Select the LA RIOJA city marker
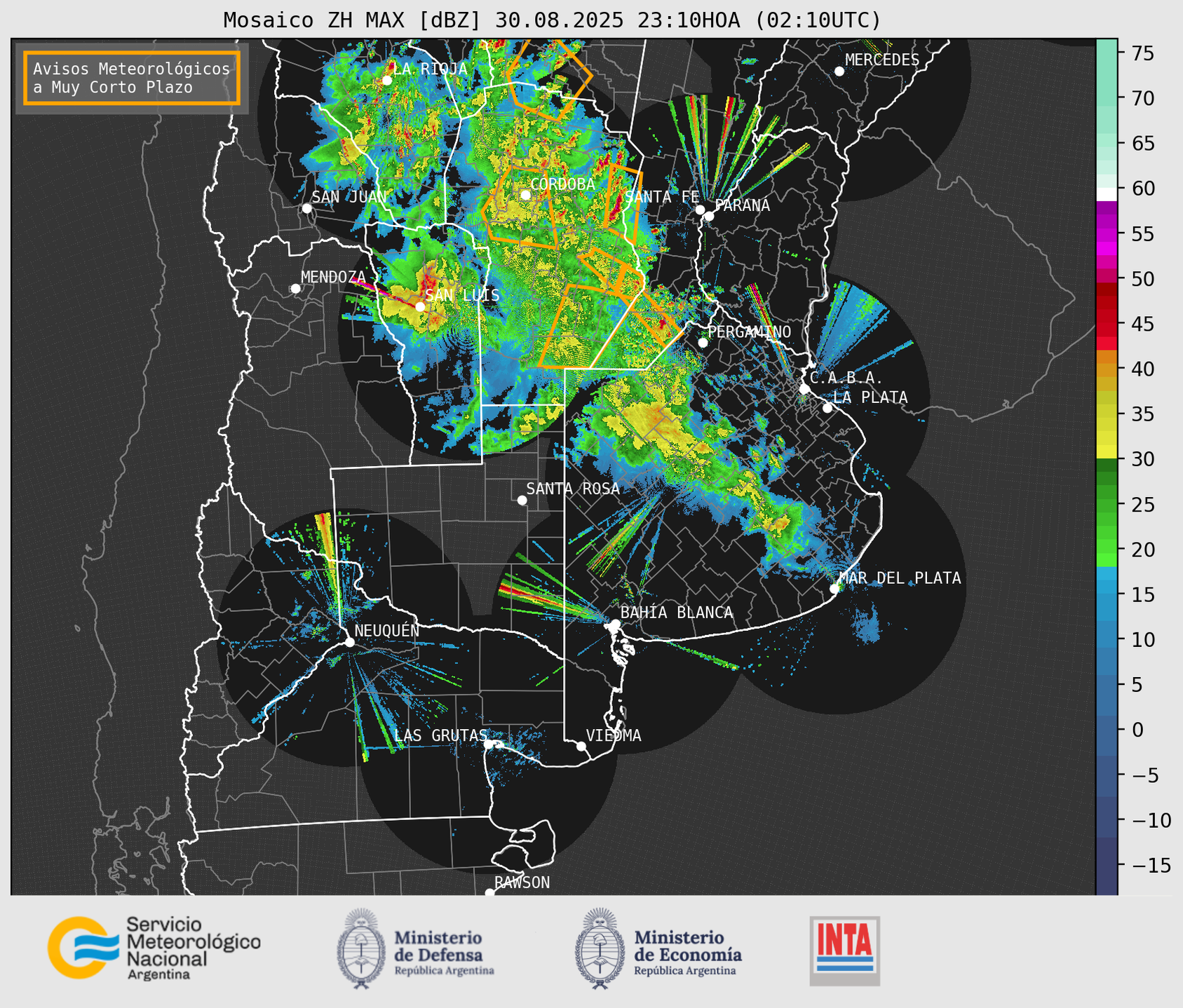Image resolution: width=1183 pixels, height=1008 pixels. tap(386, 80)
